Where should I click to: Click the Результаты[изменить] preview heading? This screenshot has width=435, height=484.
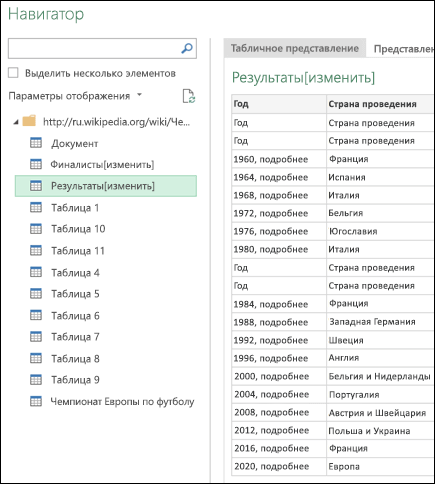(303, 77)
